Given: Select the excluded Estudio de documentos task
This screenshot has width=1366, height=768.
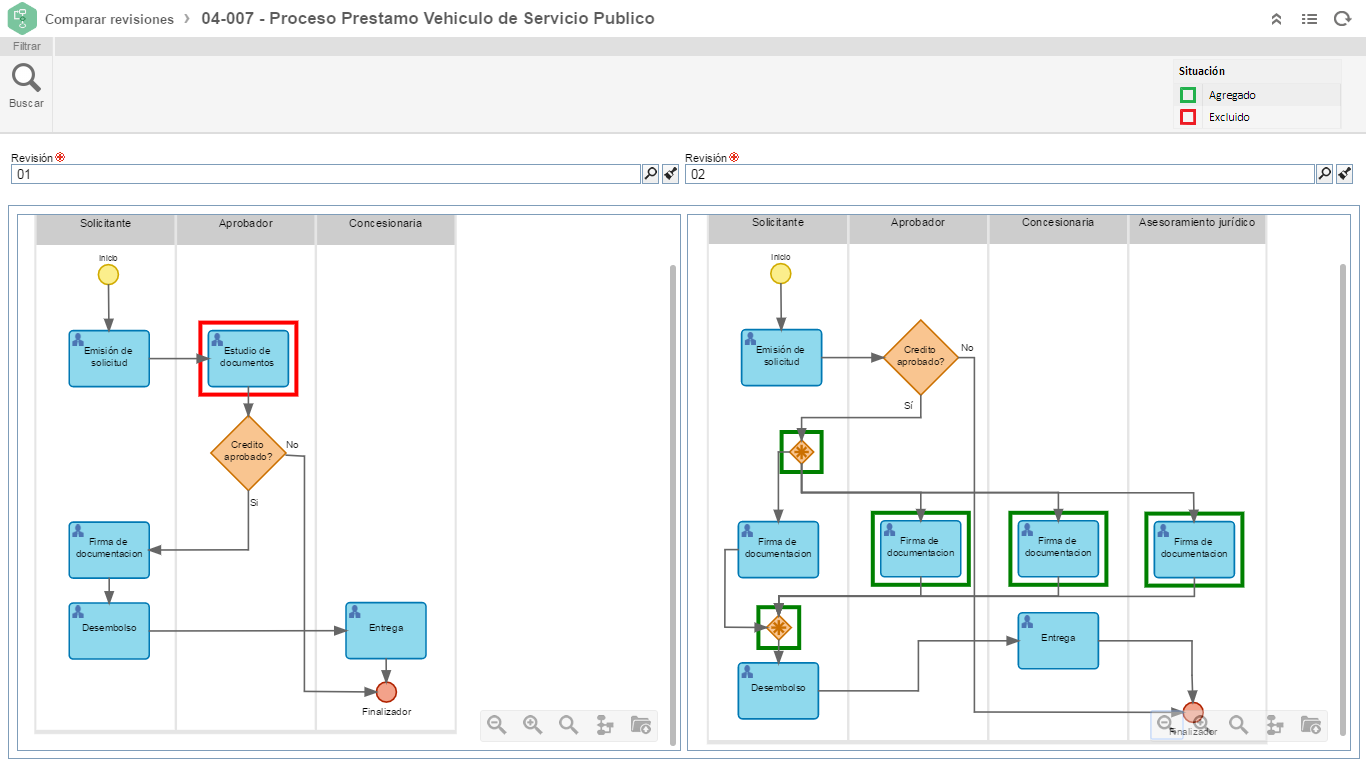Looking at the screenshot, I should coord(247,358).
